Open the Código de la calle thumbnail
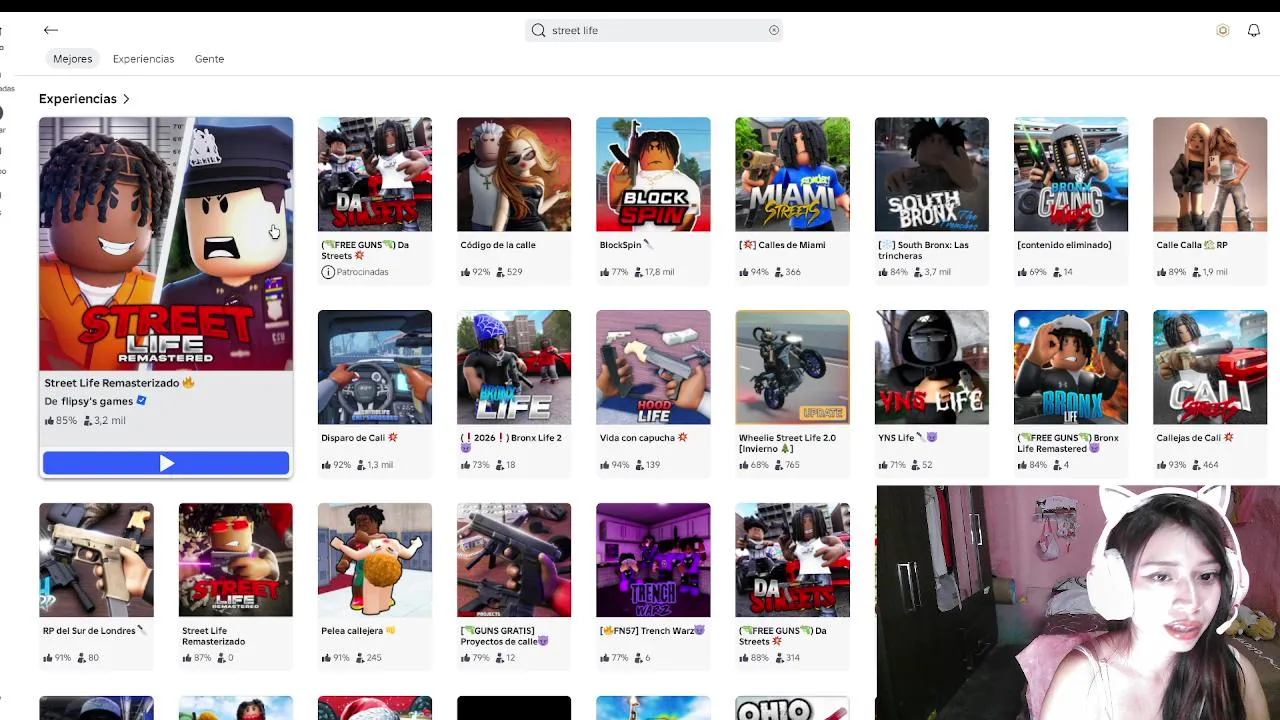1280x720 pixels. [x=514, y=174]
